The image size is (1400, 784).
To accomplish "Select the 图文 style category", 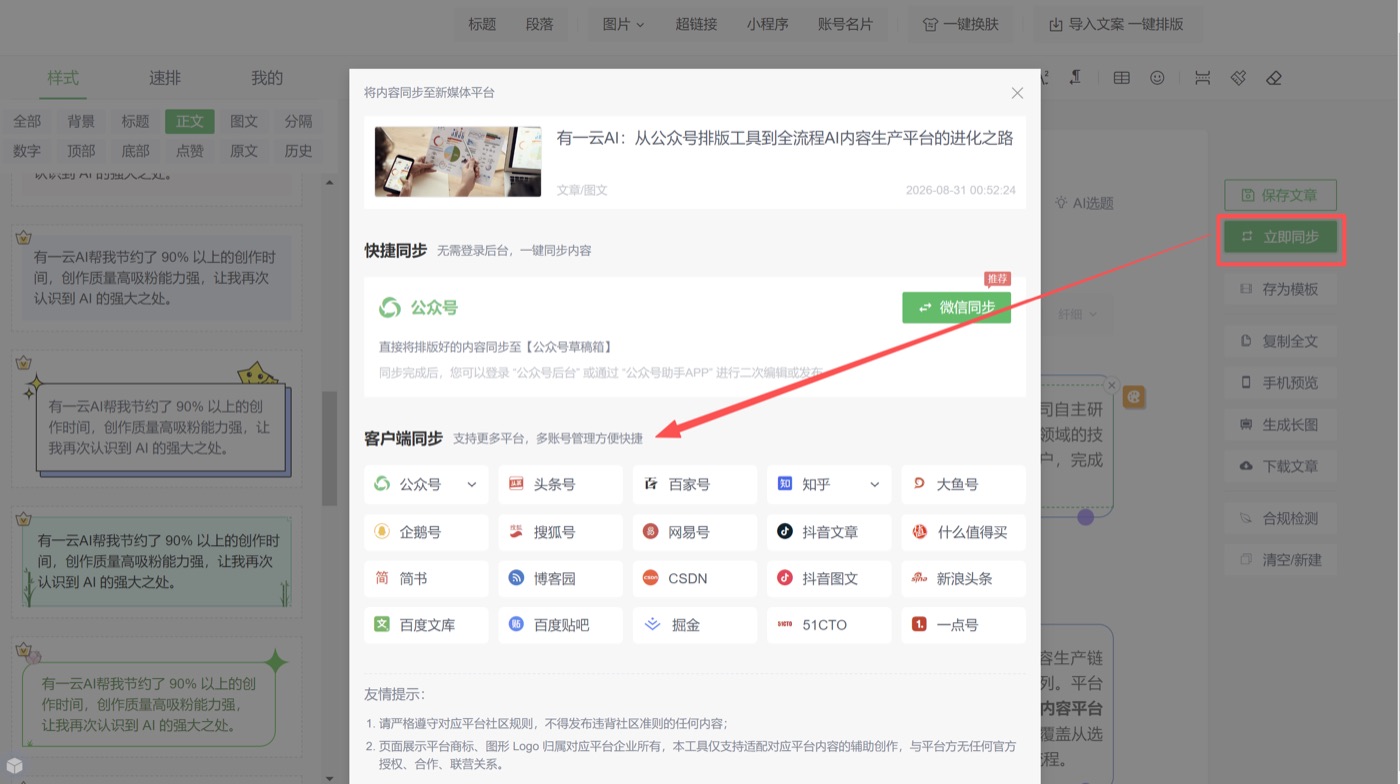I will pyautogui.click(x=244, y=121).
